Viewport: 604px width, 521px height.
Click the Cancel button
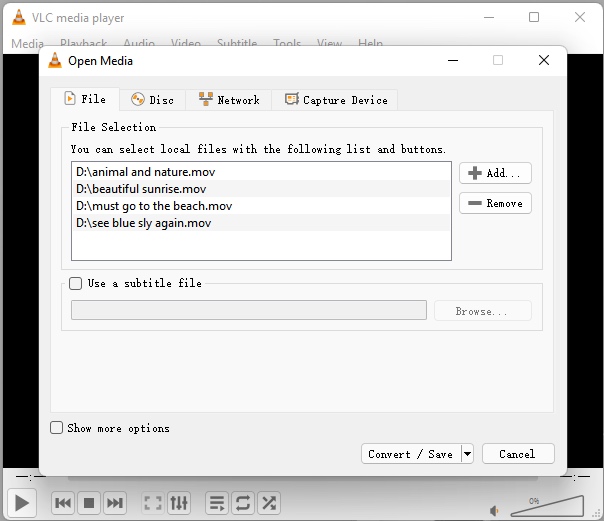(518, 454)
